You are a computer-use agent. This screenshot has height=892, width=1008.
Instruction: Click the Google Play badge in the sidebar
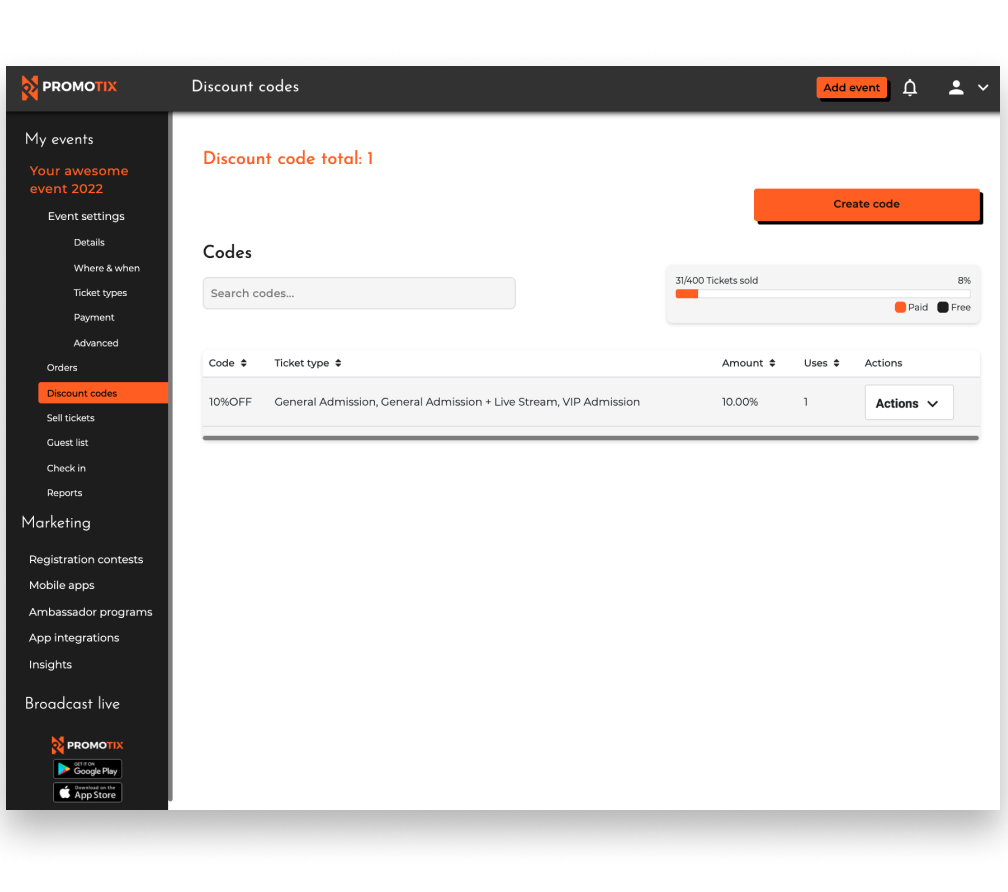(87, 768)
